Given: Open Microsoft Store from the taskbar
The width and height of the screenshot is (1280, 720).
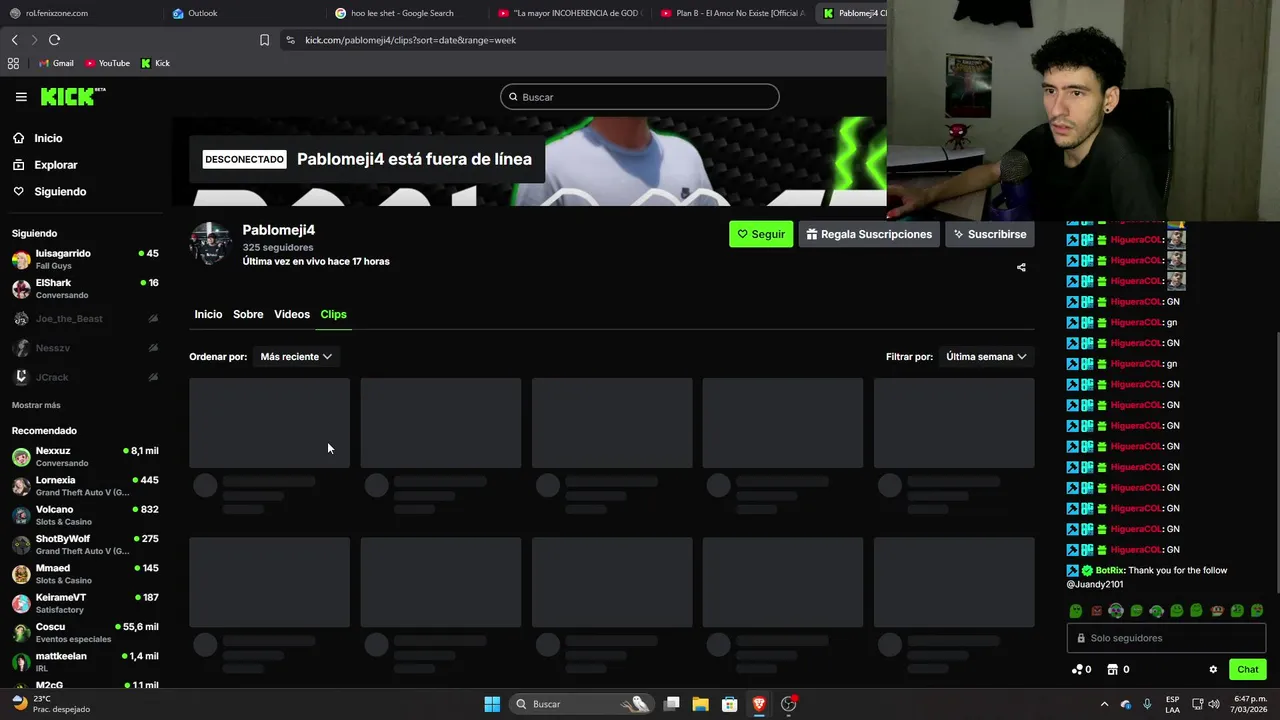Looking at the screenshot, I should pos(730,704).
